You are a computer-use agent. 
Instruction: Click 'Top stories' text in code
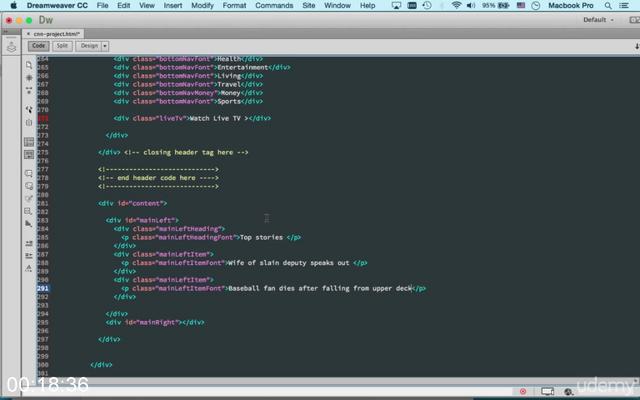tap(261, 237)
